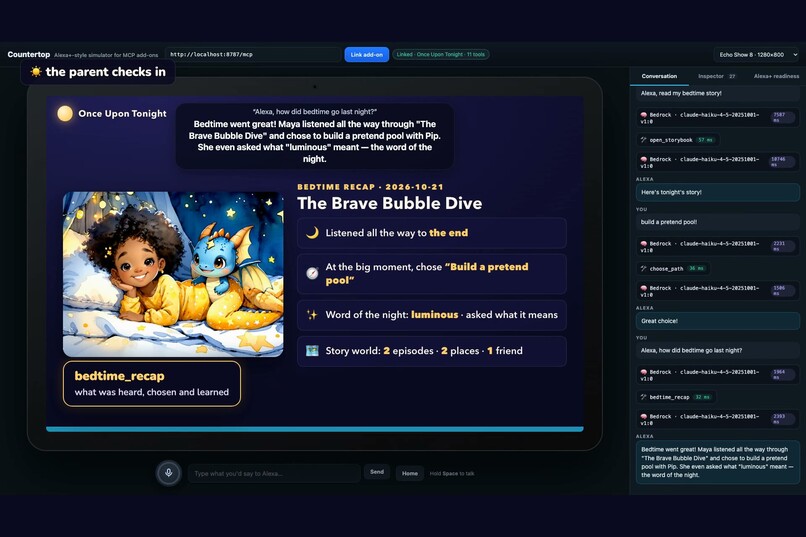This screenshot has width=806, height=537.
Task: Click the tool icon next to open_storybook
Action: tap(644, 140)
